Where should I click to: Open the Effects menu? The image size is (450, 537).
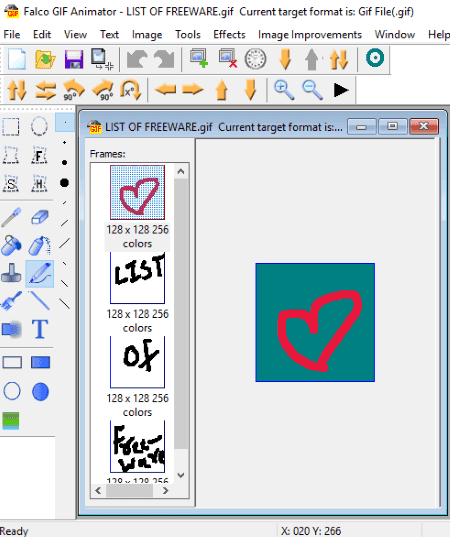pyautogui.click(x=229, y=34)
